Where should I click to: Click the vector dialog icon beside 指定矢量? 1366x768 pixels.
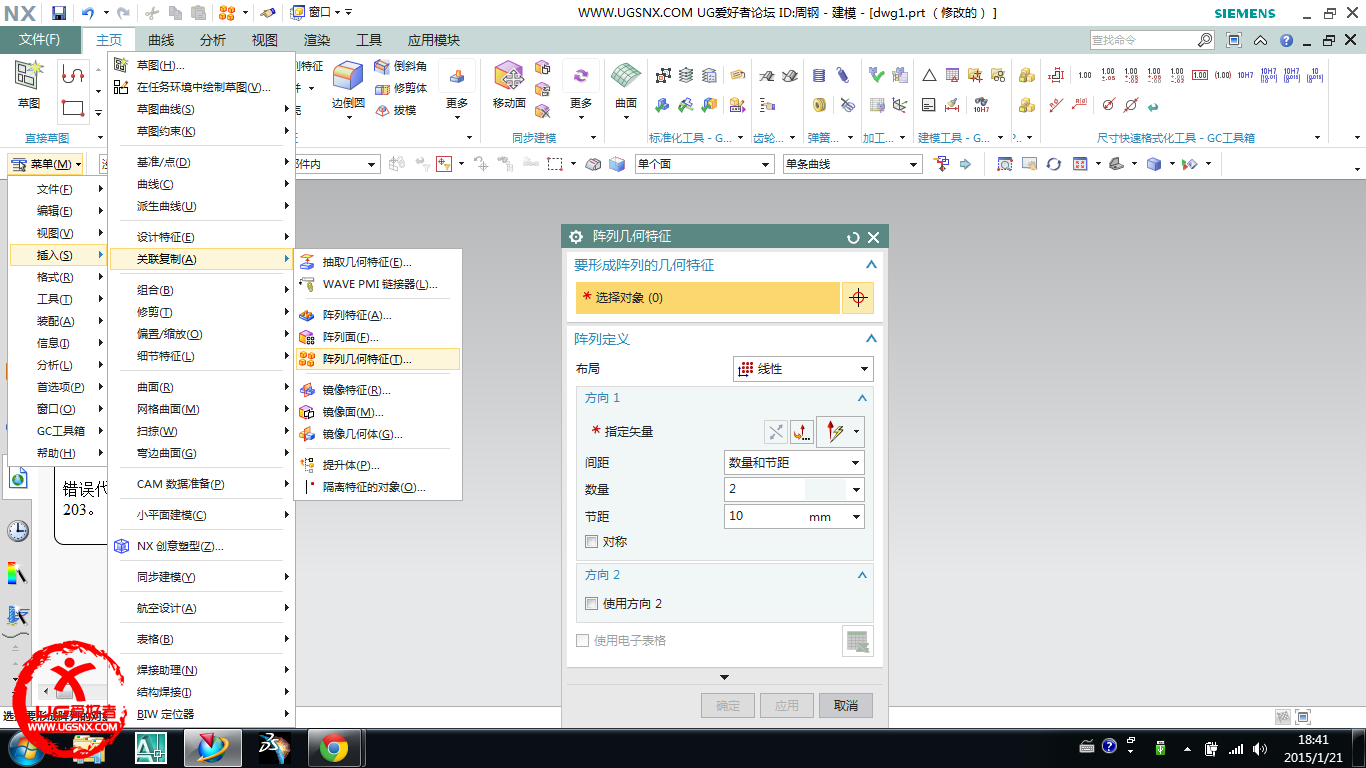tap(802, 432)
